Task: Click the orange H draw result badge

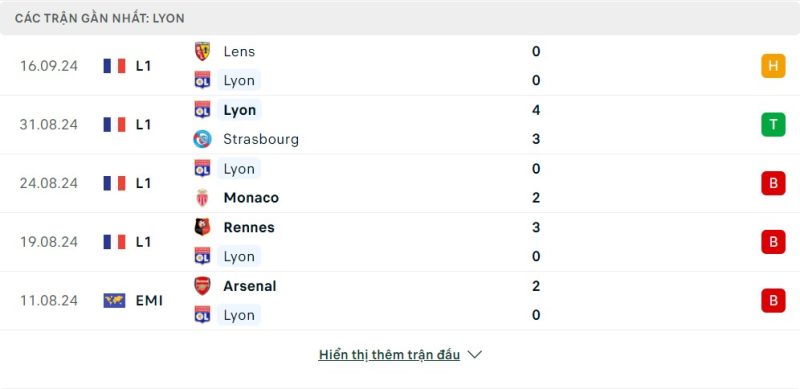Action: tap(773, 66)
